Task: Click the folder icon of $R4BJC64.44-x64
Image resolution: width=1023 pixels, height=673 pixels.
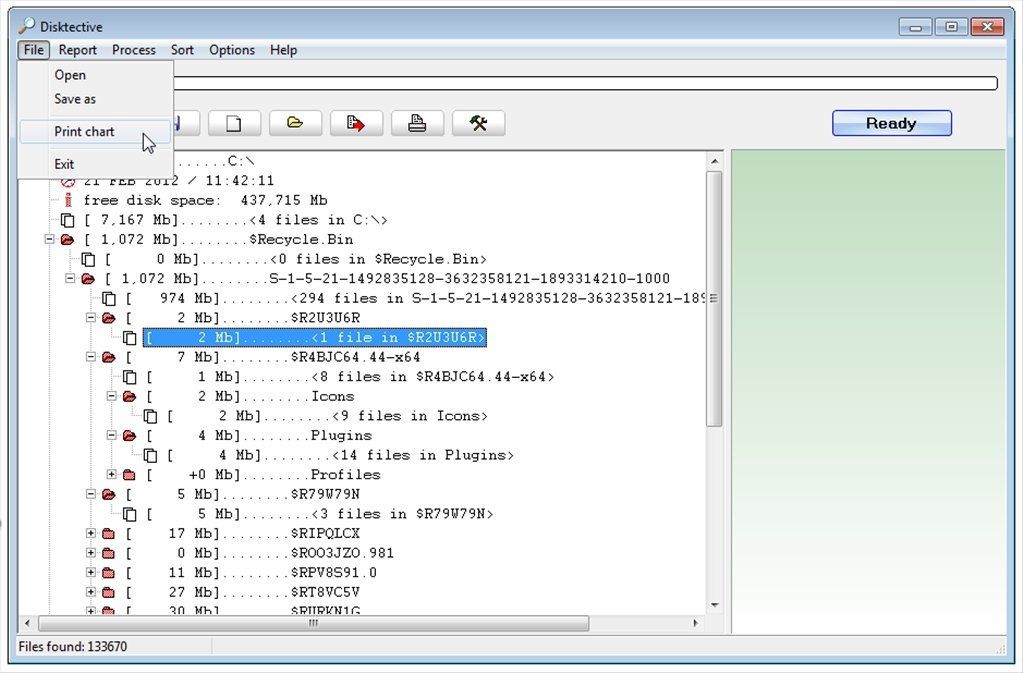Action: (109, 357)
